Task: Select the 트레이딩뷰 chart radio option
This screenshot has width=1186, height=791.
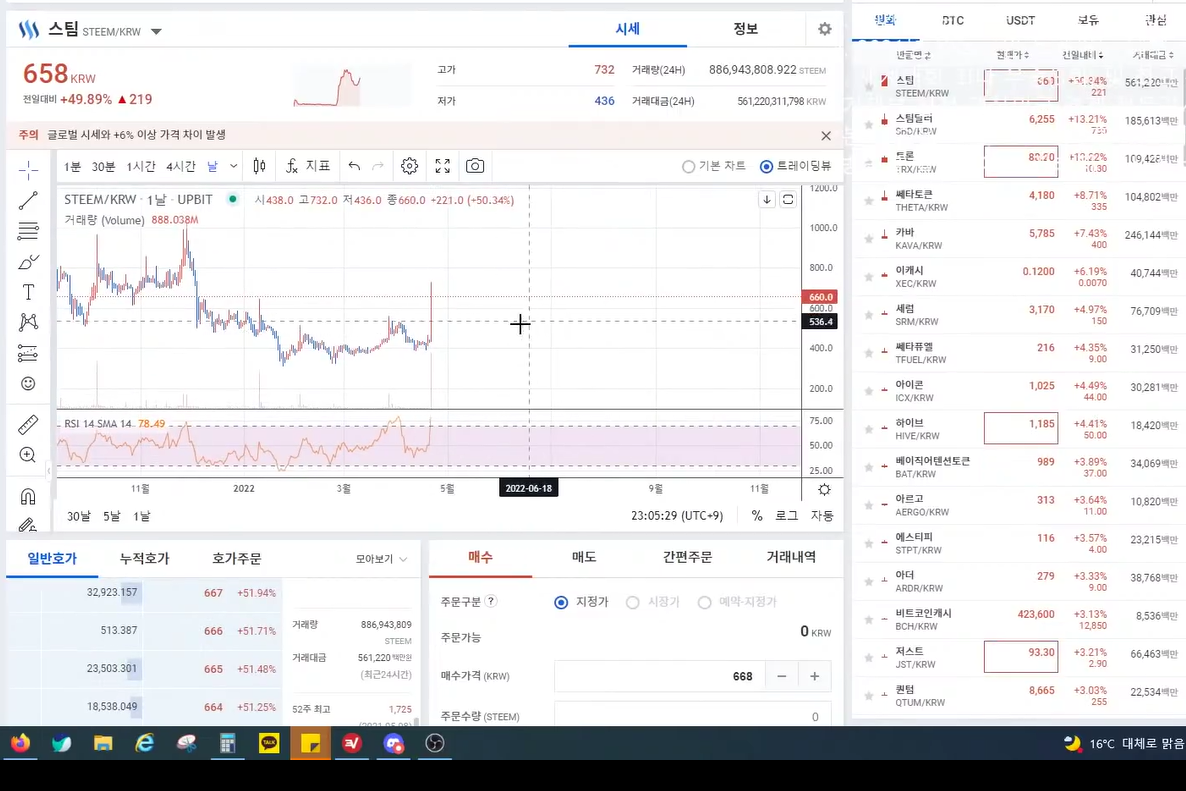Action: pos(795,166)
